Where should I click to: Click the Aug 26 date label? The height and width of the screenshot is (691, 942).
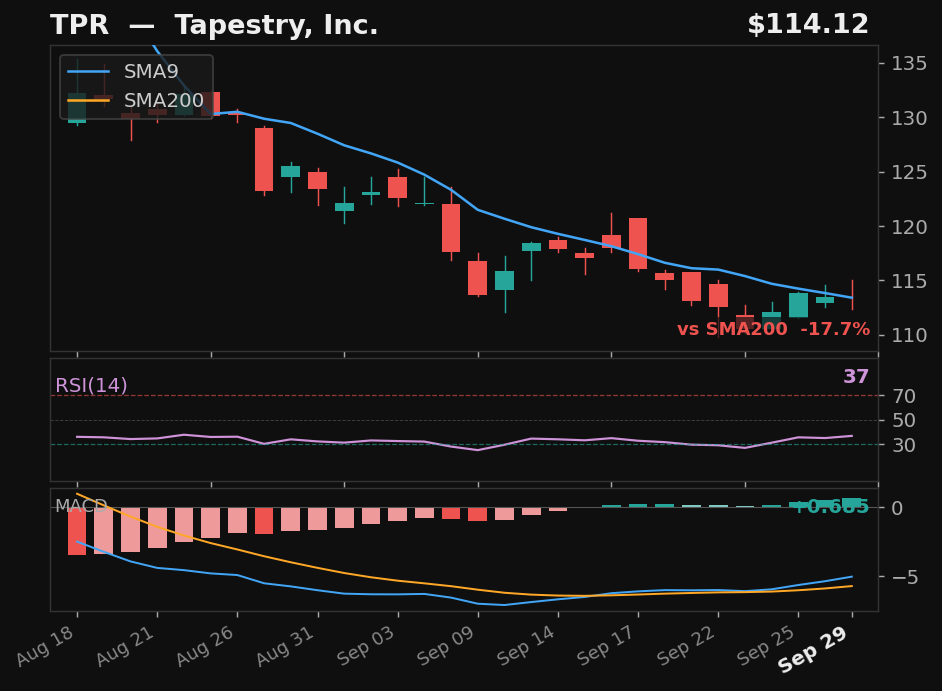click(x=205, y=645)
